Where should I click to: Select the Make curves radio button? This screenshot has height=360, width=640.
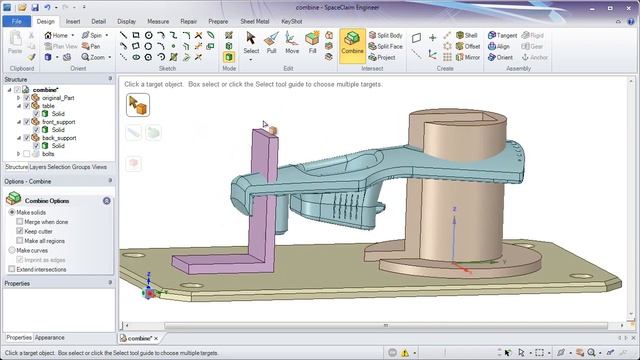(x=12, y=250)
